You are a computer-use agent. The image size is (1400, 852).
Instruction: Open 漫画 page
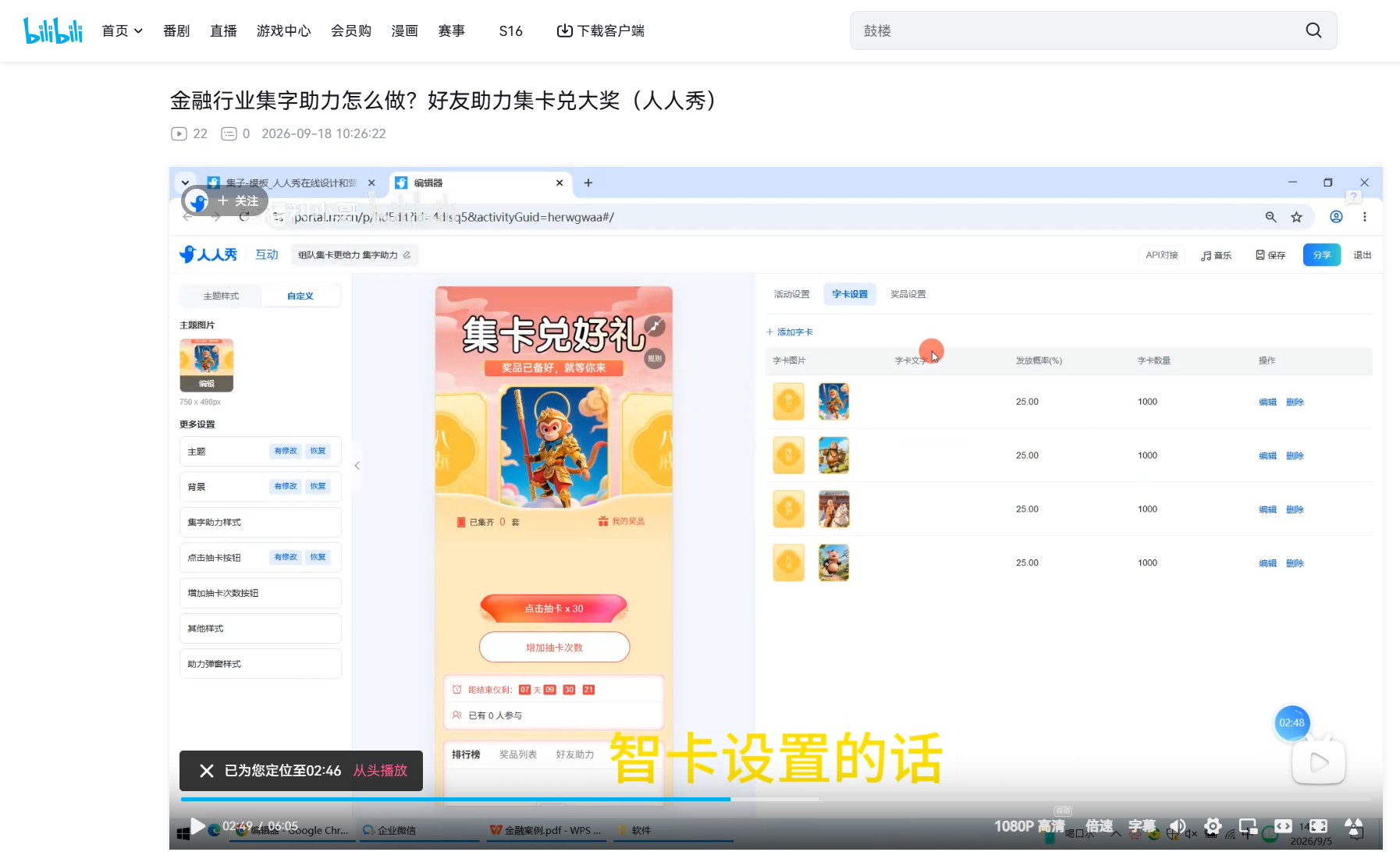click(404, 30)
